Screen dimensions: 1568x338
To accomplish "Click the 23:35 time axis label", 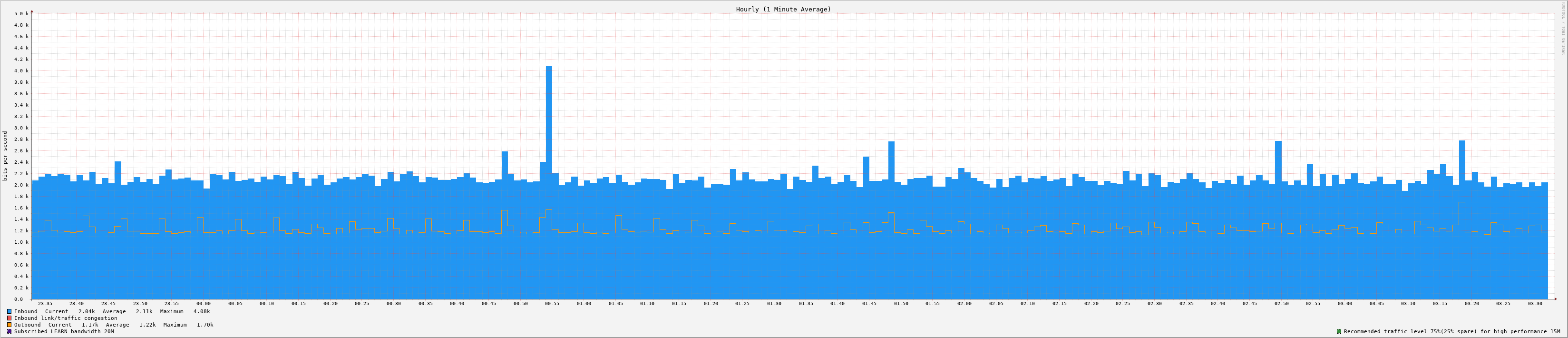I will (x=45, y=303).
